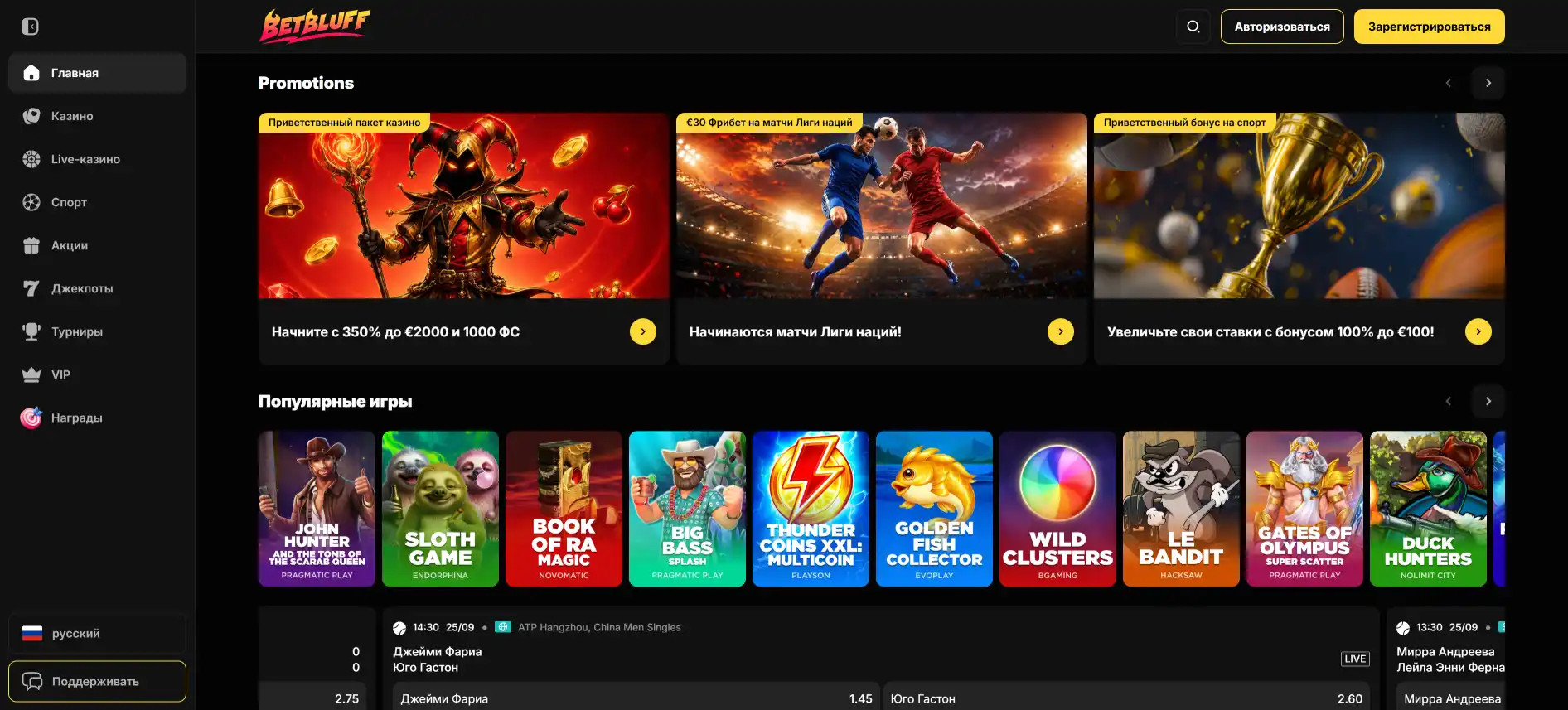Show next popular games with right arrow
This screenshot has height=710, width=1568.
pyautogui.click(x=1488, y=401)
